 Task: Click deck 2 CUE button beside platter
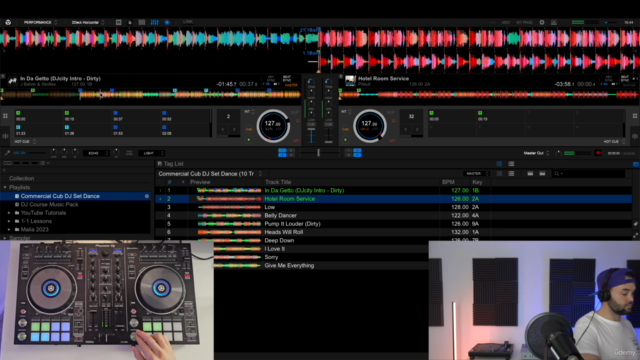[346, 129]
